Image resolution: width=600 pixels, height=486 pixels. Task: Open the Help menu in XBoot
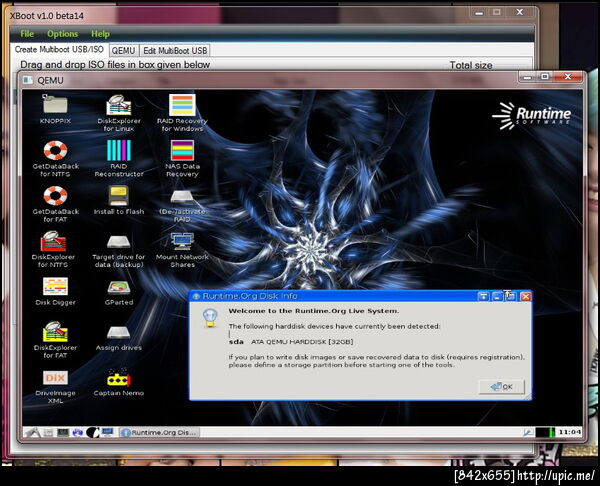100,34
